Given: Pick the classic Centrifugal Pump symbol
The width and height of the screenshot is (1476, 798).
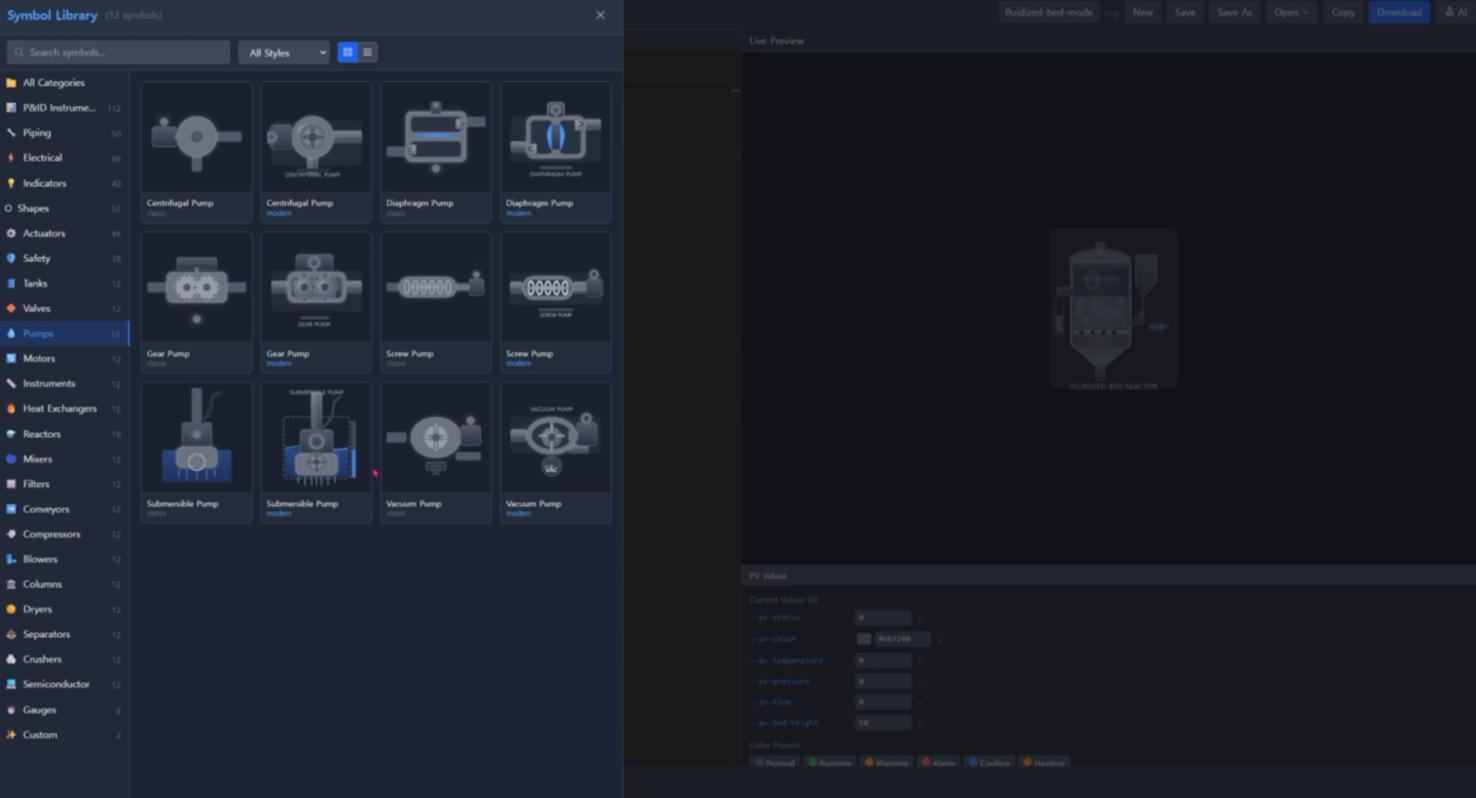Looking at the screenshot, I should (196, 152).
